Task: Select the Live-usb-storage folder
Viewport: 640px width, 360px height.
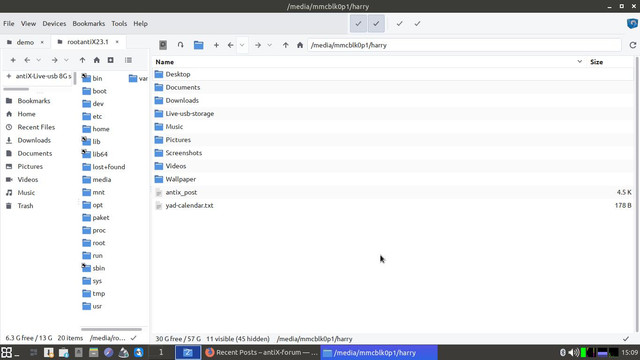Action: [x=189, y=114]
